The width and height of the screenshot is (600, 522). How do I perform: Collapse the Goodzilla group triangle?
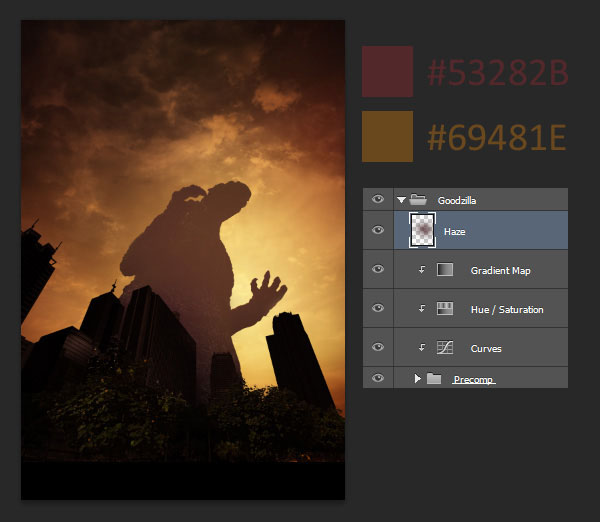click(x=401, y=200)
